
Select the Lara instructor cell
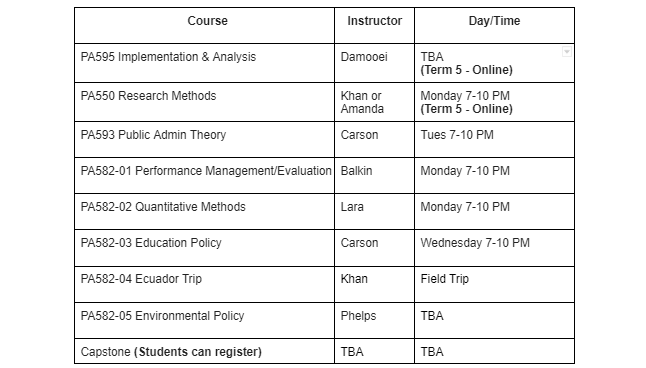(x=374, y=212)
